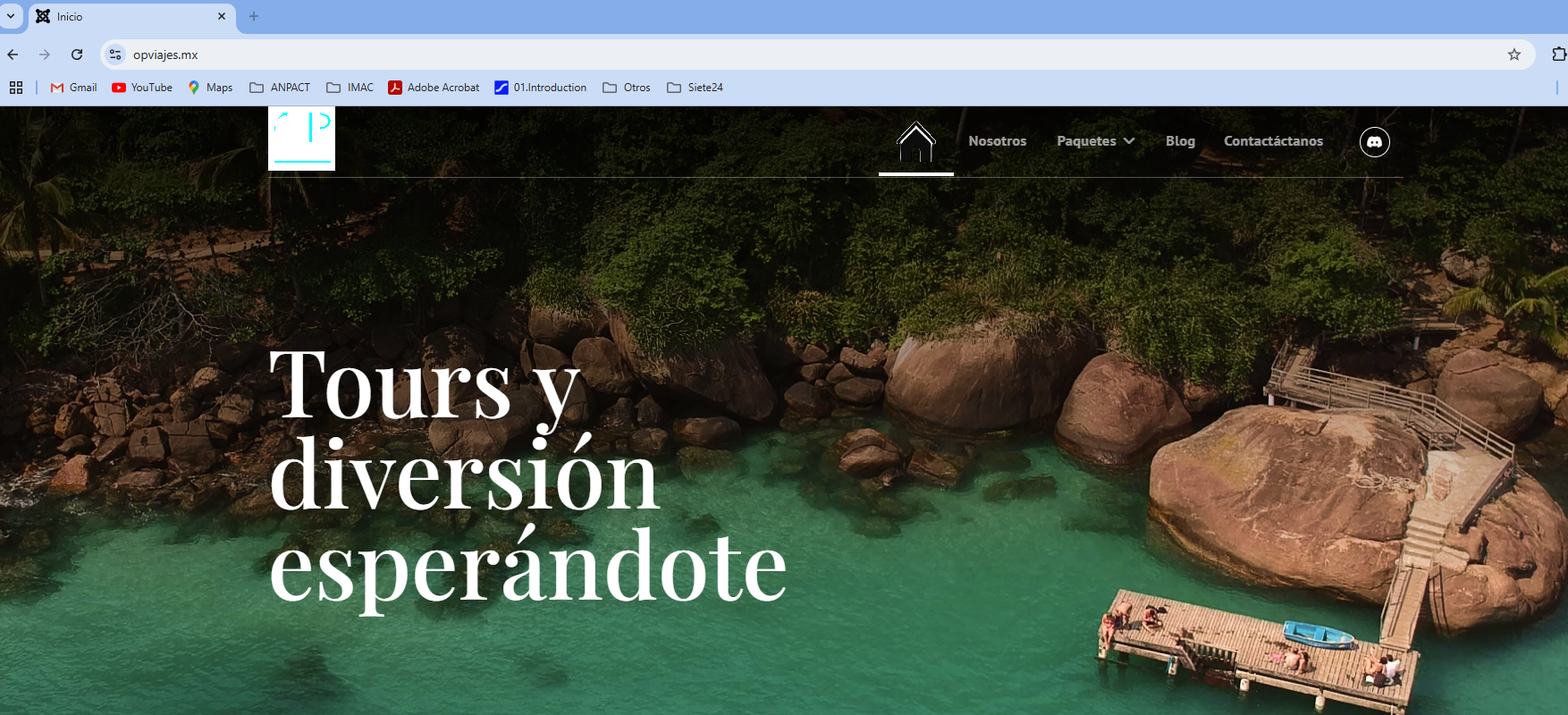The image size is (1568, 715).
Task: Click the Contactáctanos link
Action: point(1273,141)
